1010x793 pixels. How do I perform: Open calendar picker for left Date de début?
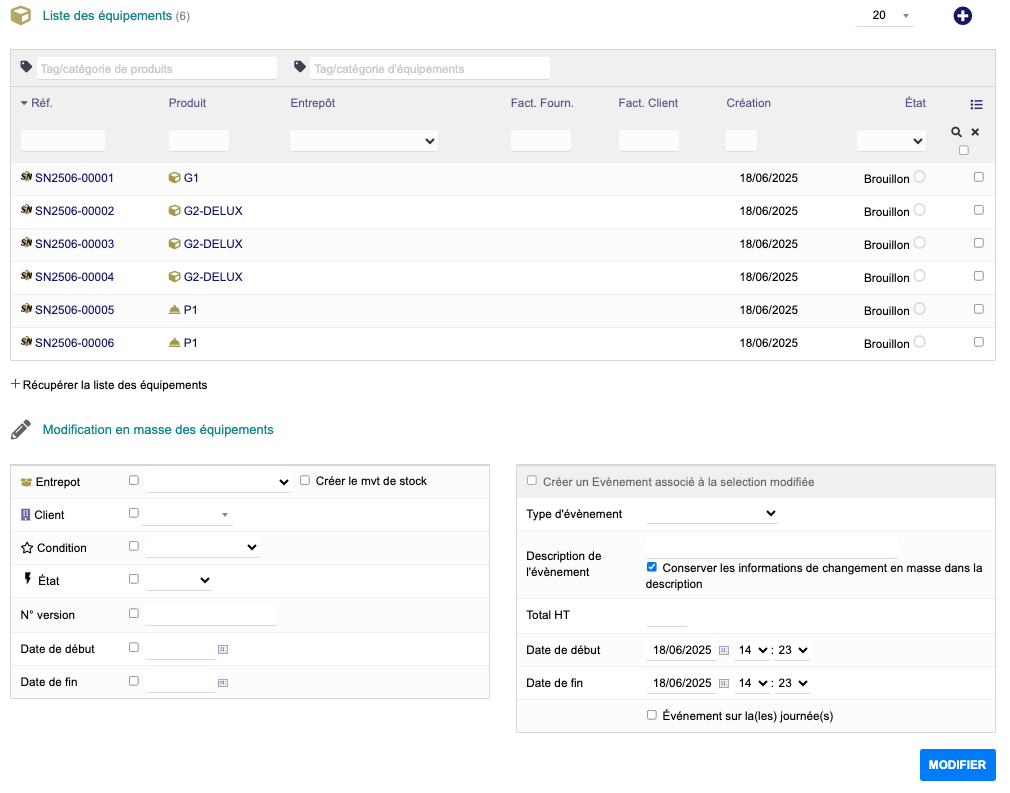[223, 649]
